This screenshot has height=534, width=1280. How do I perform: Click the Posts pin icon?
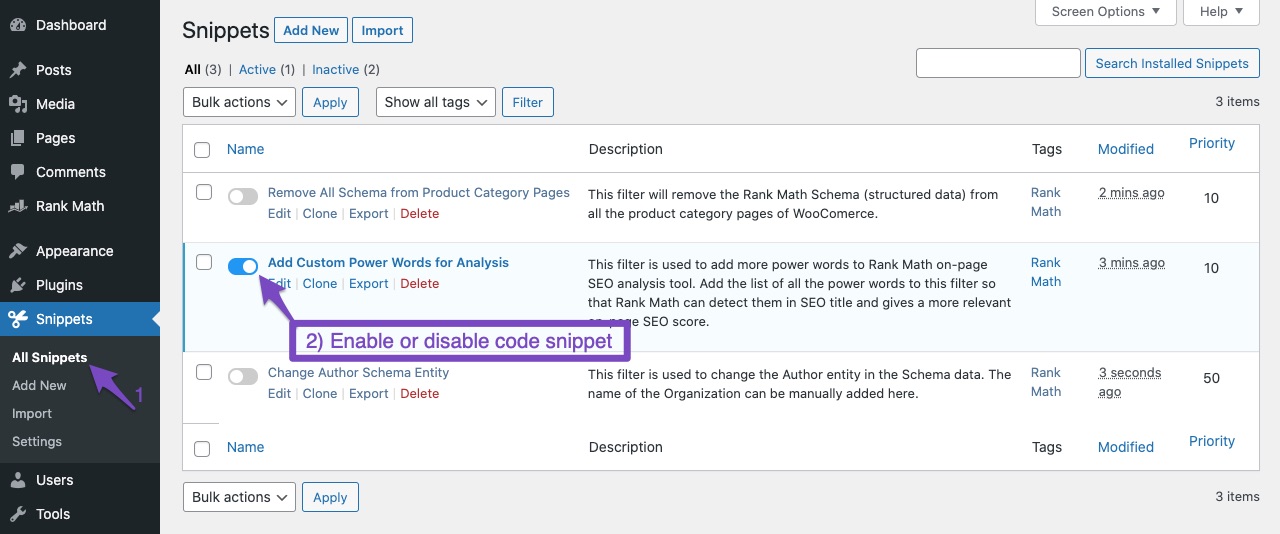point(18,70)
